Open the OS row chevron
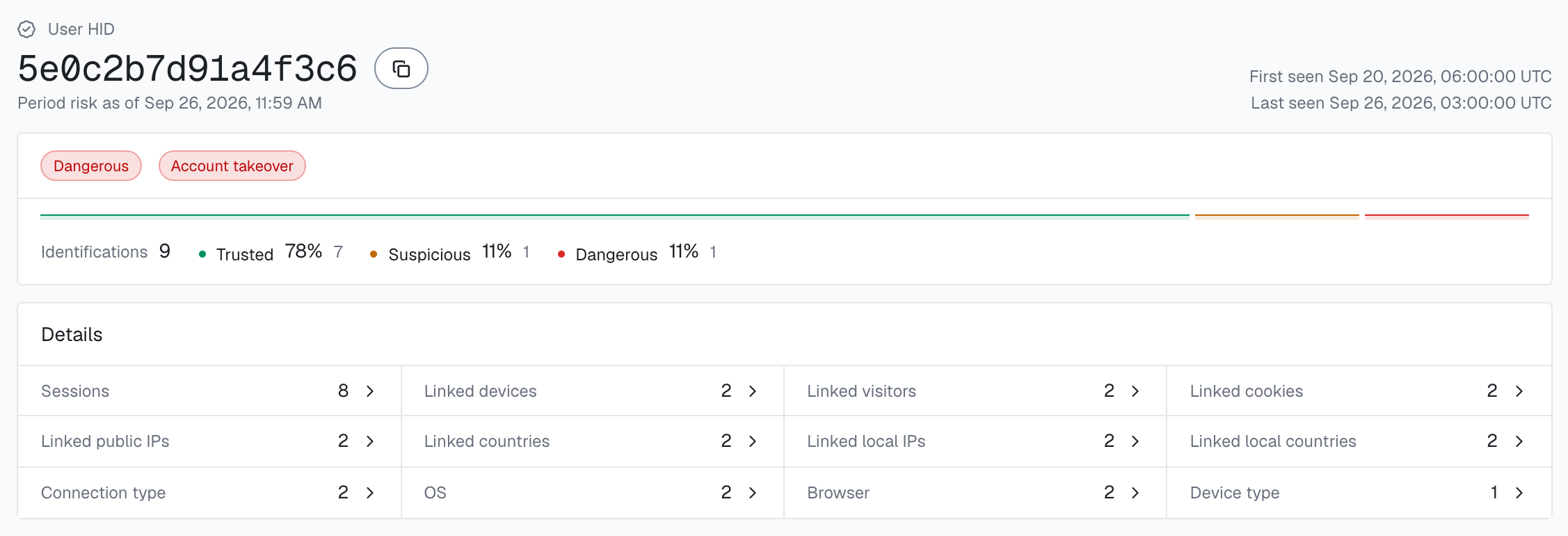Image resolution: width=1568 pixels, height=536 pixels. coord(753,493)
